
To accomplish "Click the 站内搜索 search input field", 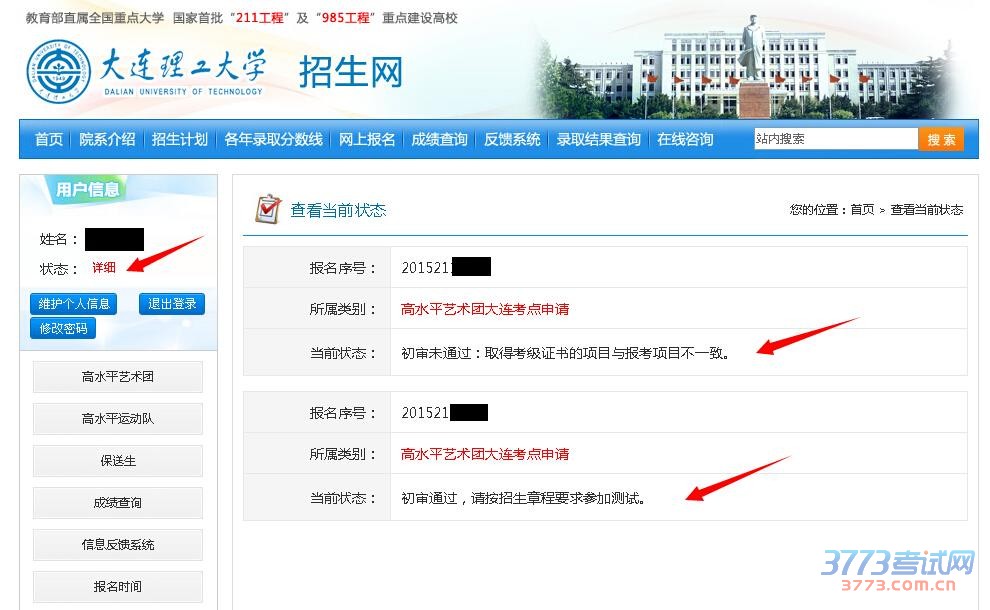I will (x=835, y=140).
